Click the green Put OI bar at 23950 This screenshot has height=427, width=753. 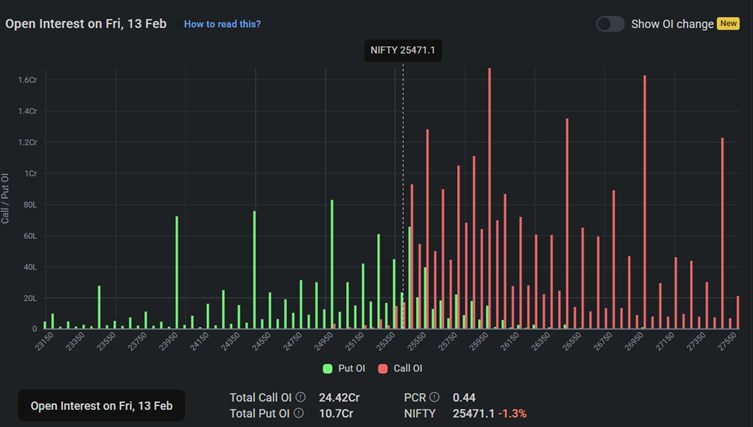(x=177, y=272)
